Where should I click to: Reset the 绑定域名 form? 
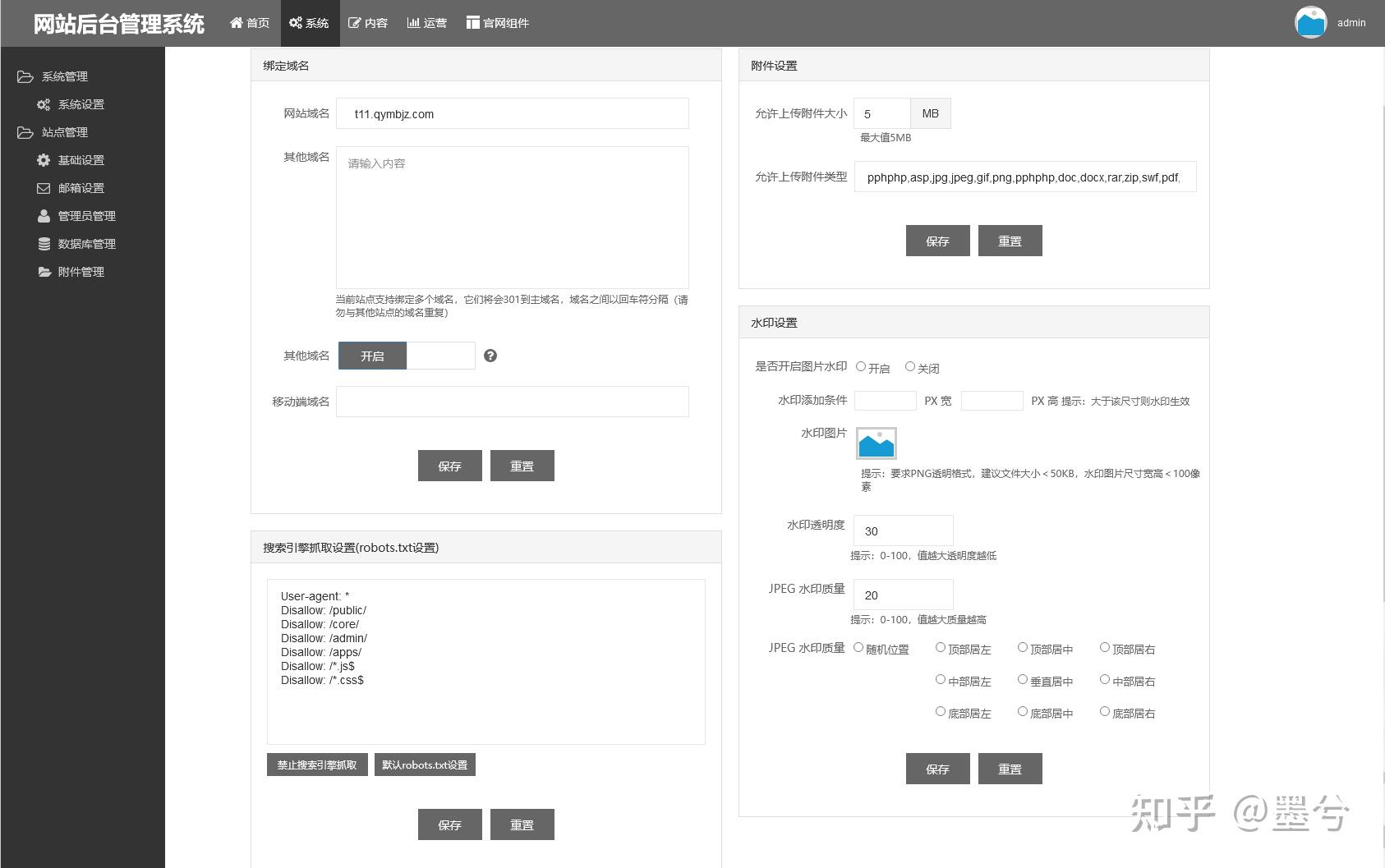coord(522,466)
